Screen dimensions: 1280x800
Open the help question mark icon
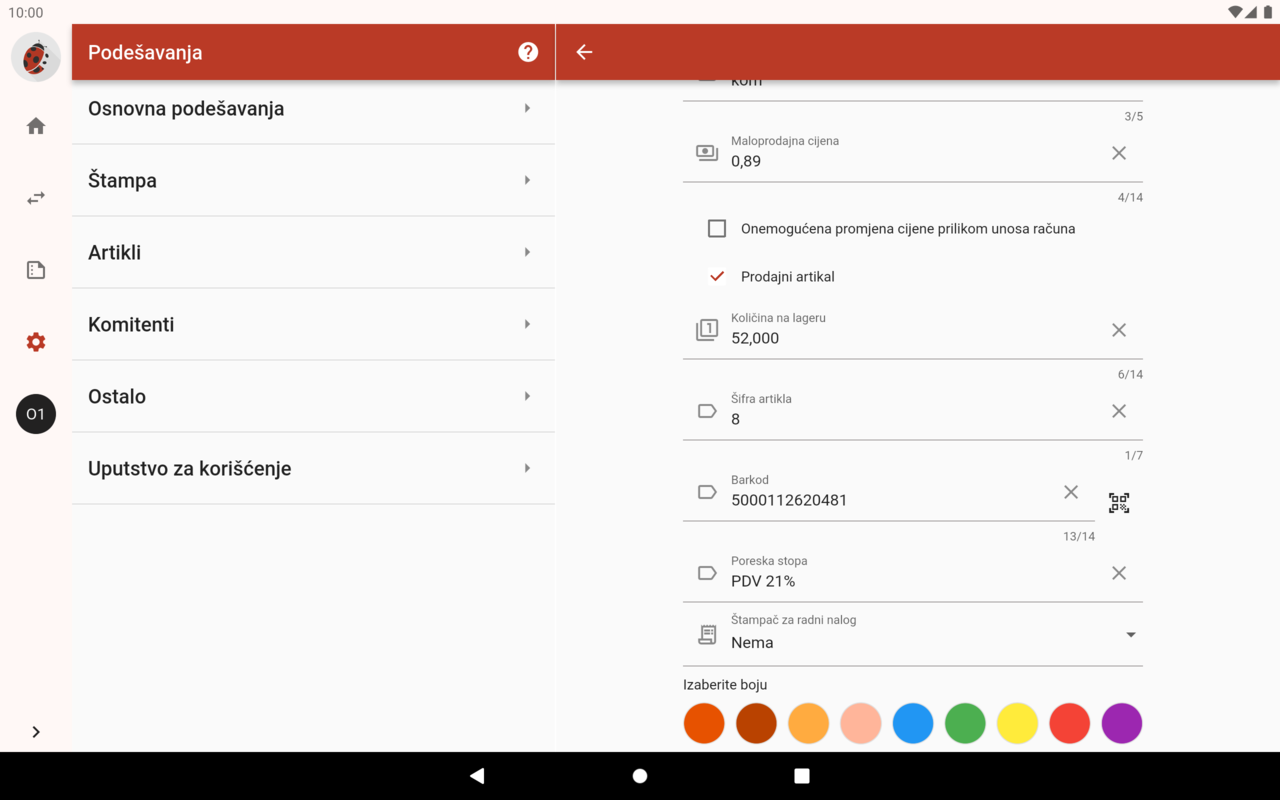(528, 52)
